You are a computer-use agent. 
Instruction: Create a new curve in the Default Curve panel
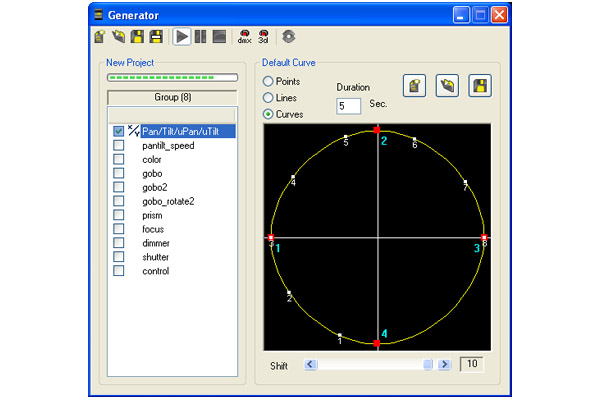click(415, 87)
